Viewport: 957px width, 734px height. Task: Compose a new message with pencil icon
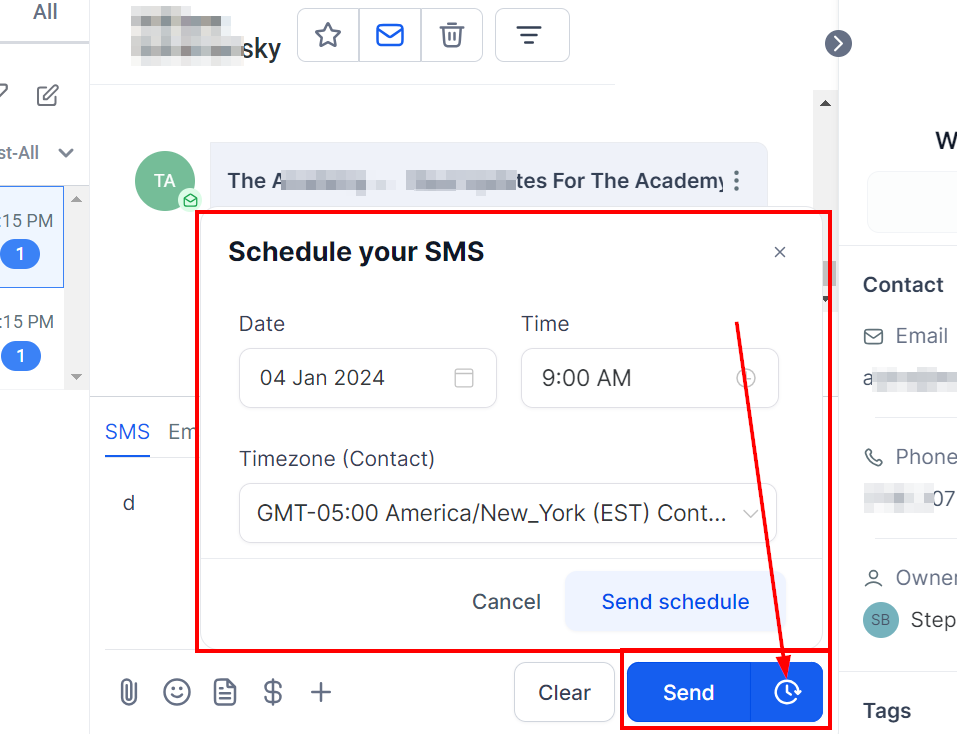[47, 96]
